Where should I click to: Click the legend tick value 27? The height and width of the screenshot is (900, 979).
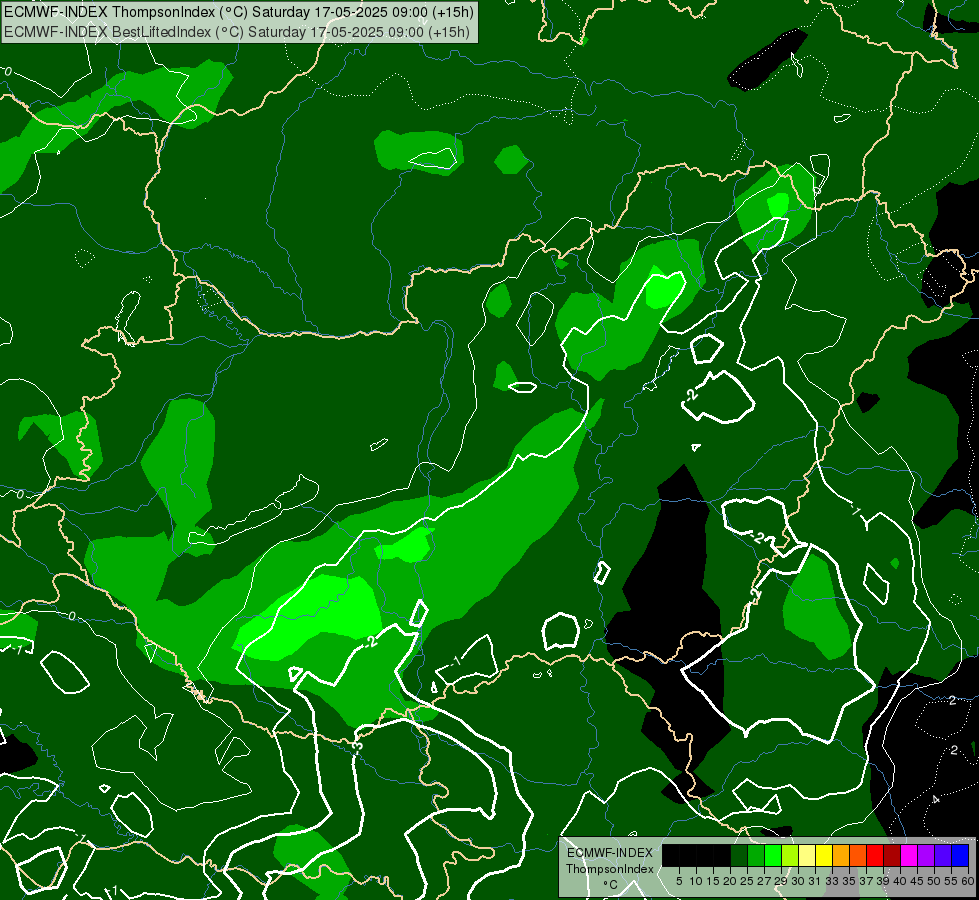pyautogui.click(x=764, y=881)
